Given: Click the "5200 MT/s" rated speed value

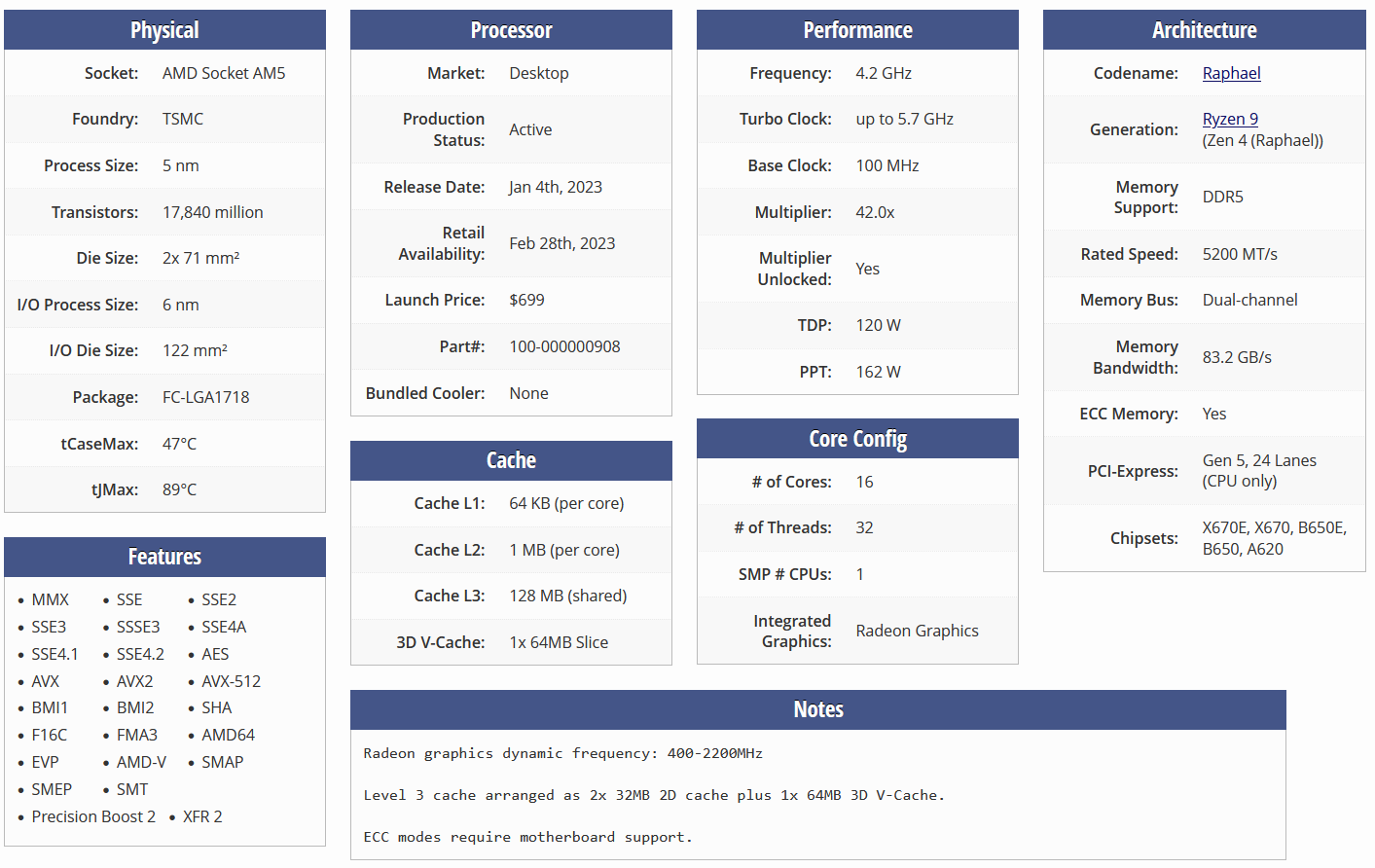Looking at the screenshot, I should coord(1240,254).
